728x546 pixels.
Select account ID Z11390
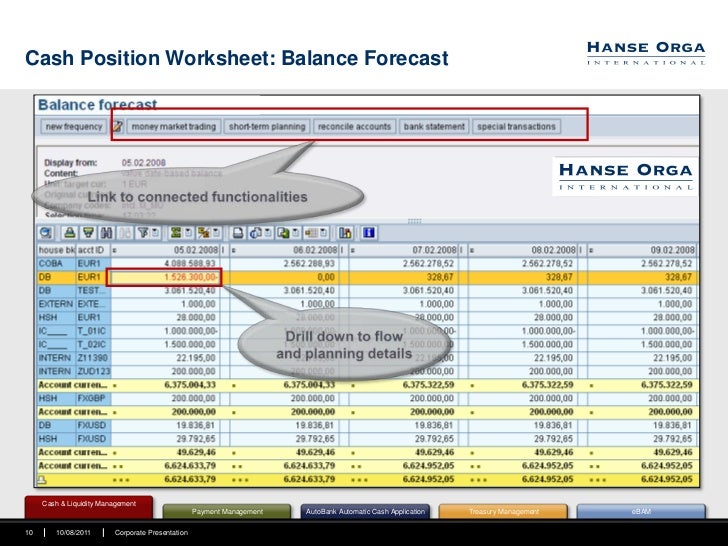(x=93, y=358)
